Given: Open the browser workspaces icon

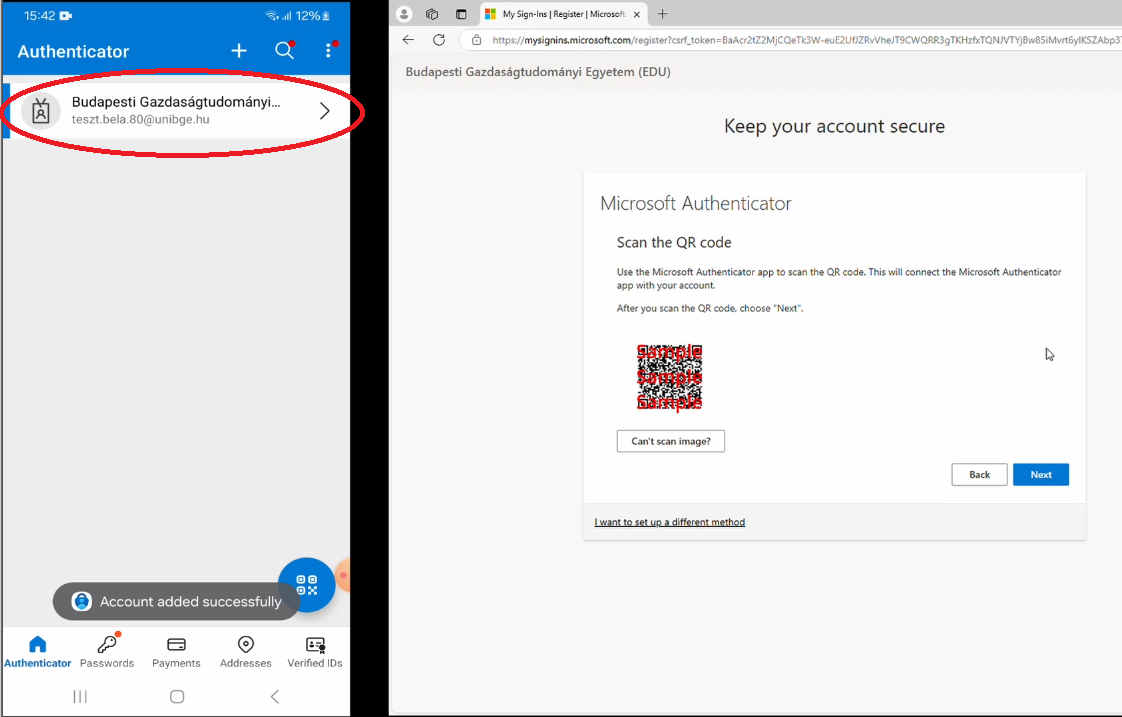Looking at the screenshot, I should (432, 14).
